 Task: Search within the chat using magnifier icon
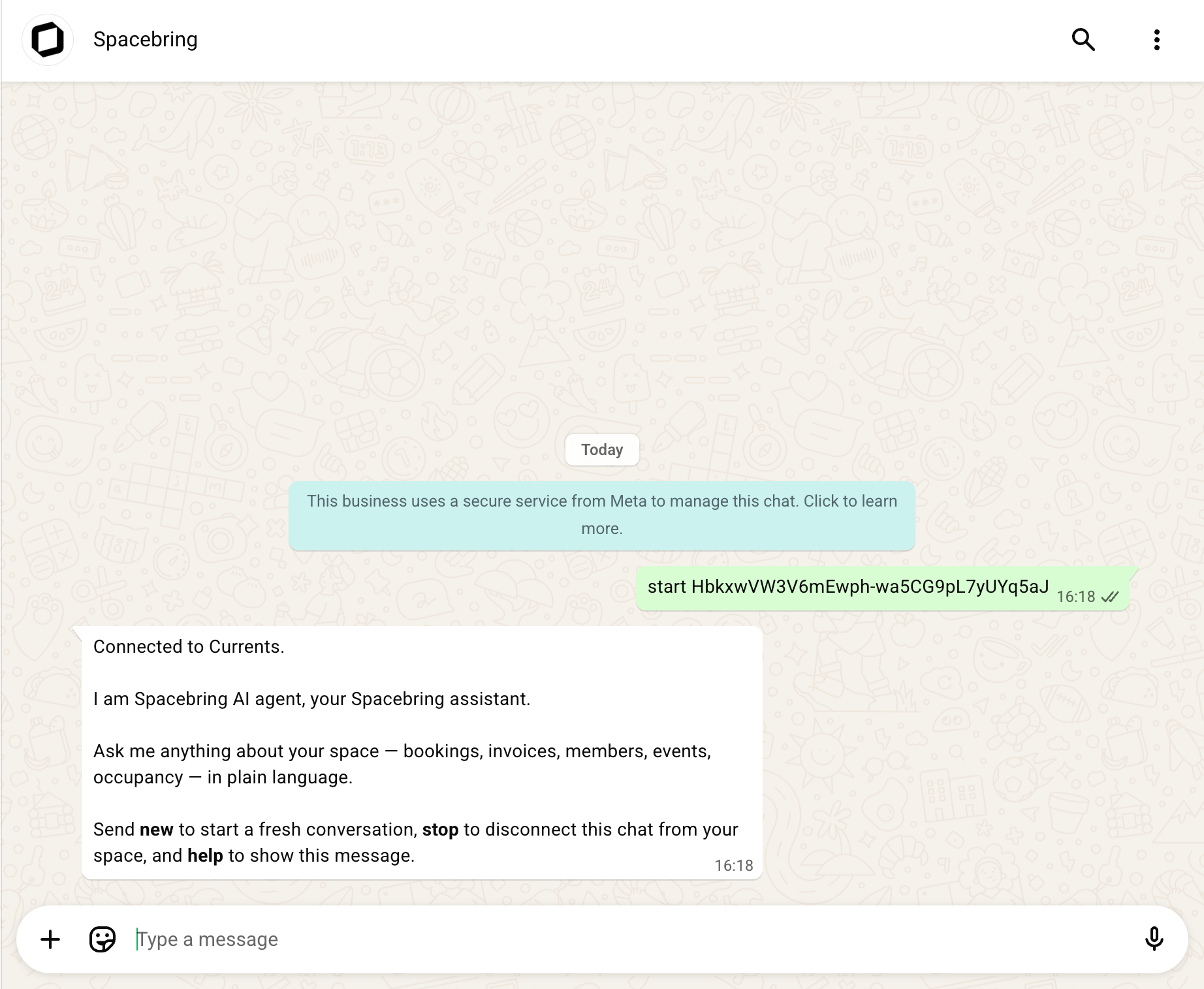(x=1083, y=40)
